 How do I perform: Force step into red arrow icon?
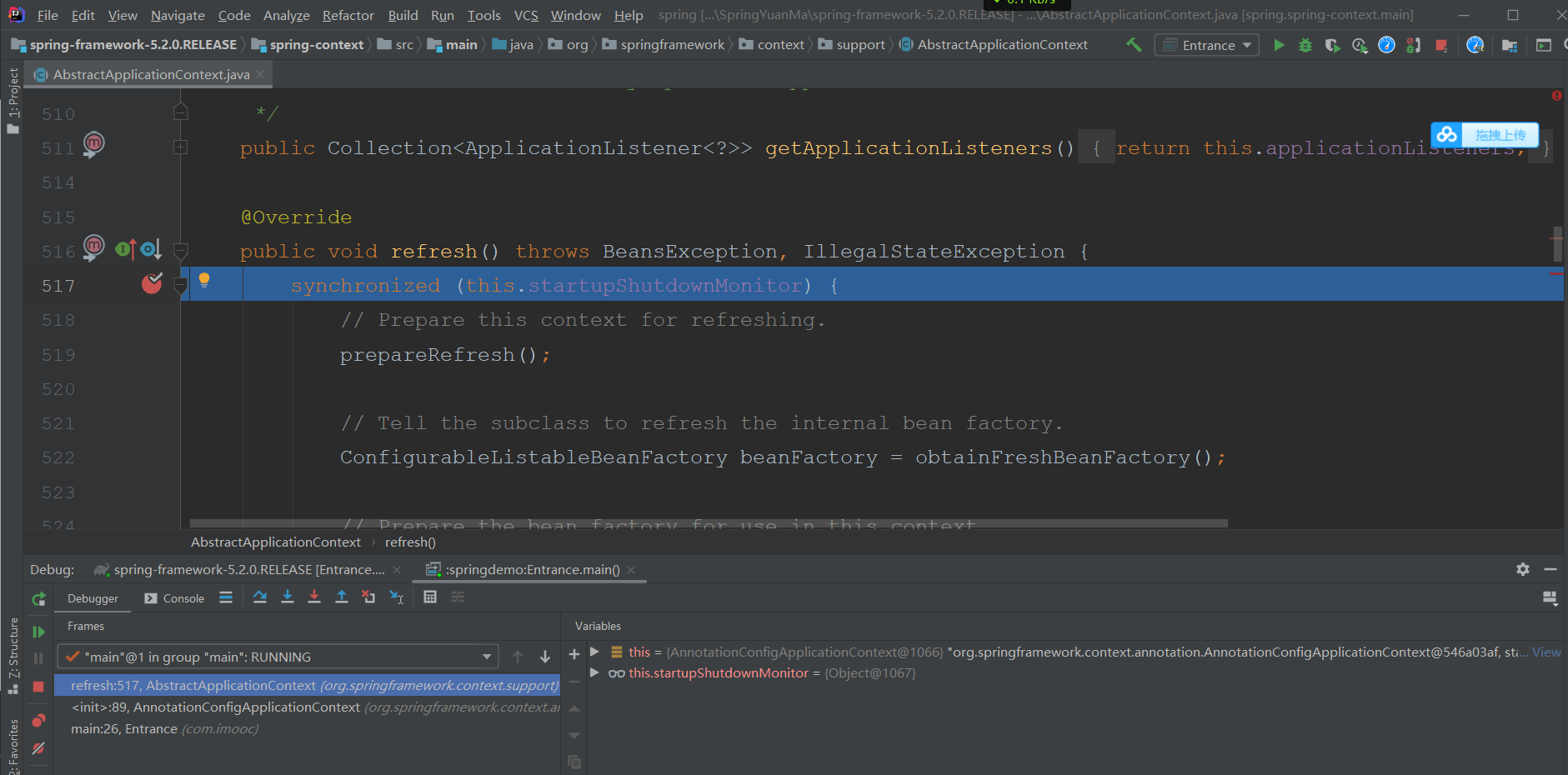coord(314,597)
